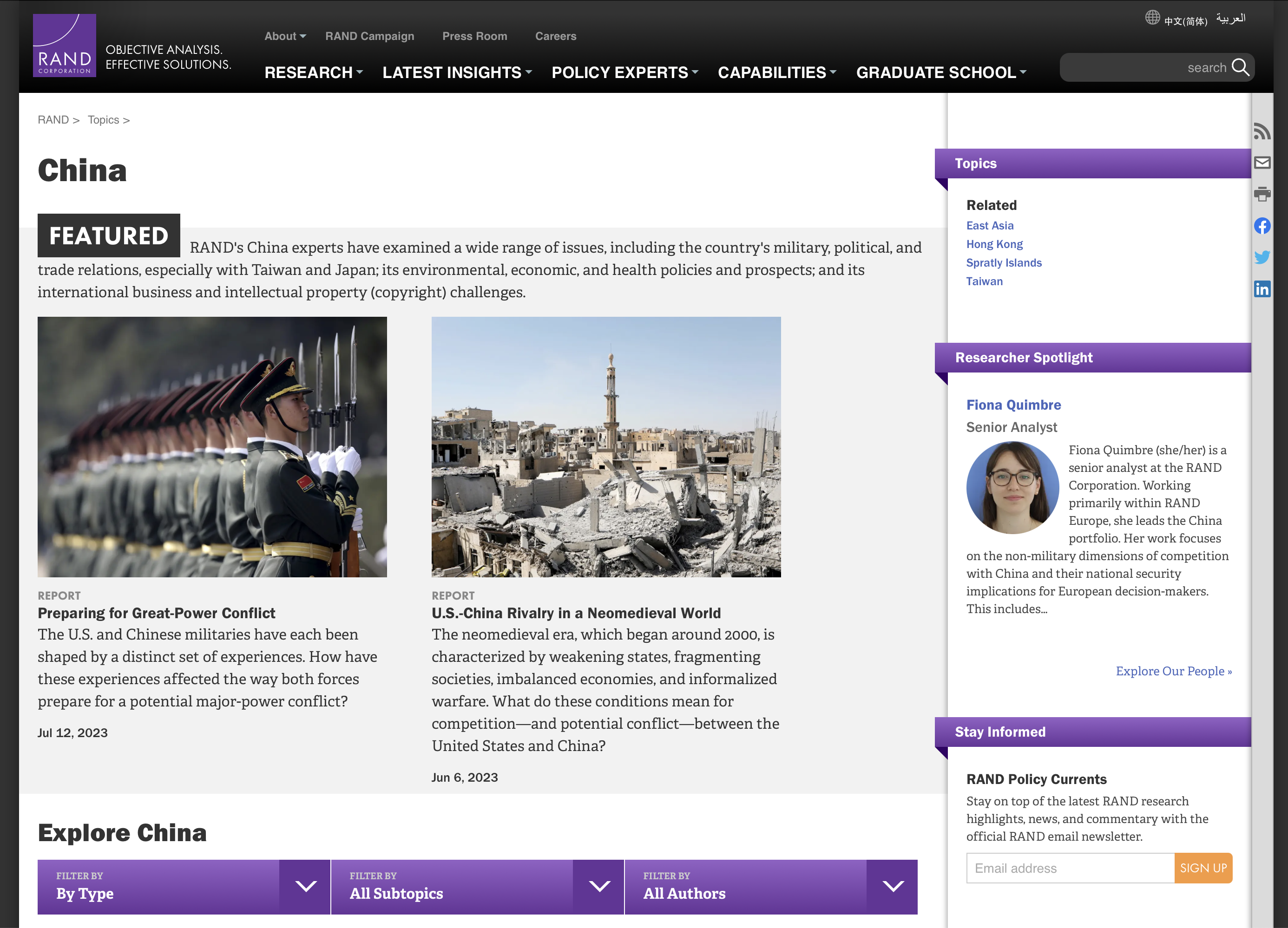
Task: Click the 'Researcher Spotlight' panel header
Action: (1093, 358)
